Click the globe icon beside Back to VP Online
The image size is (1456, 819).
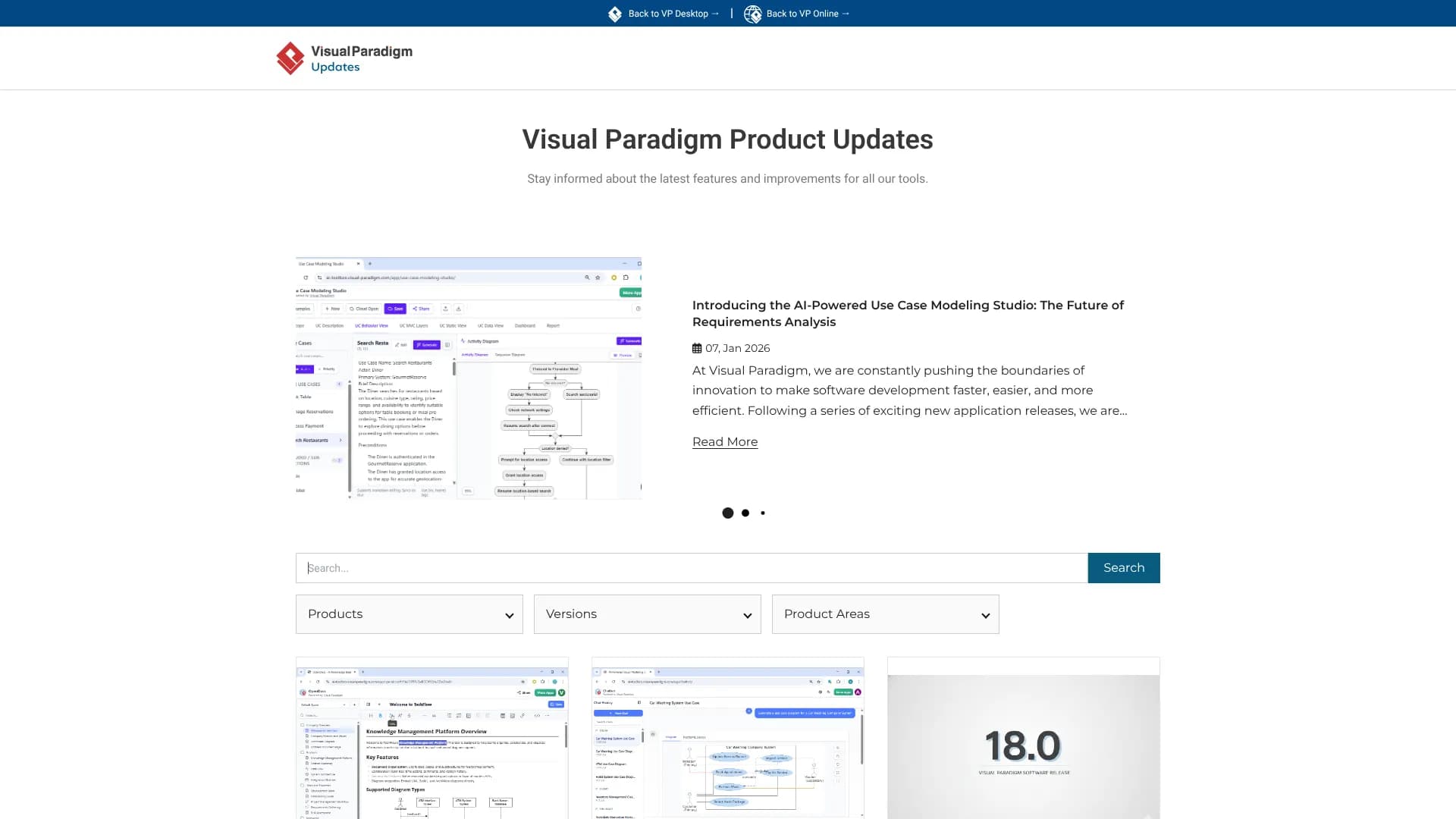753,14
